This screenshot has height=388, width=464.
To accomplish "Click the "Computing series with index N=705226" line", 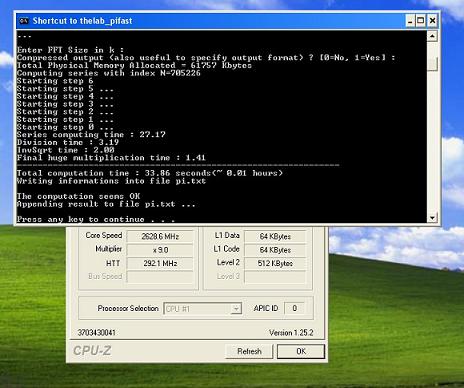I will (109, 73).
